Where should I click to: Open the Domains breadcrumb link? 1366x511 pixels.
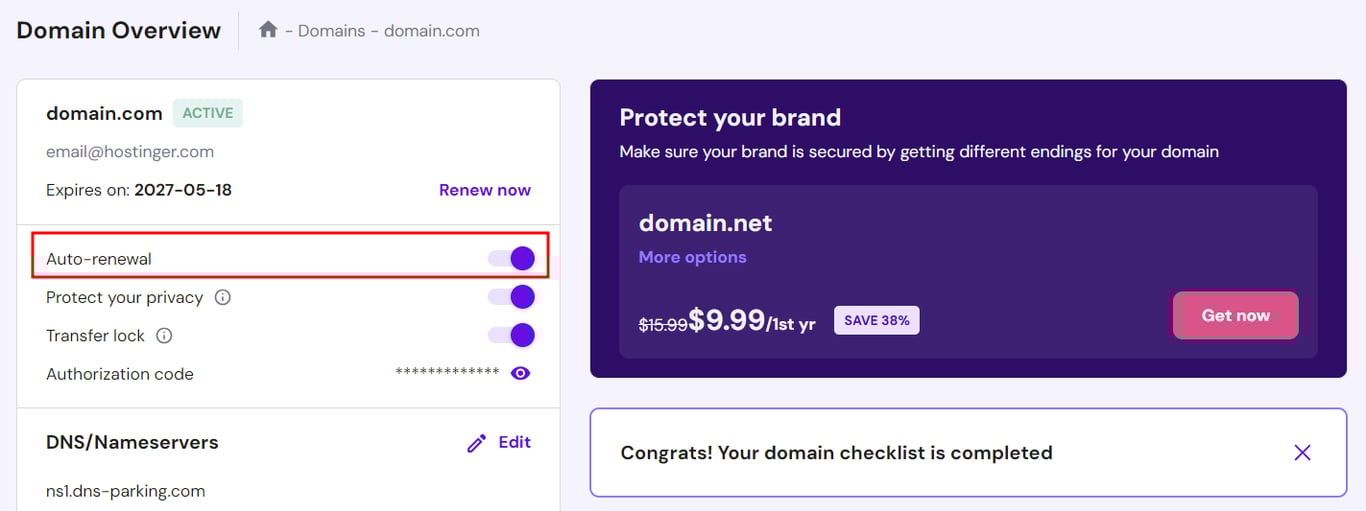333,31
